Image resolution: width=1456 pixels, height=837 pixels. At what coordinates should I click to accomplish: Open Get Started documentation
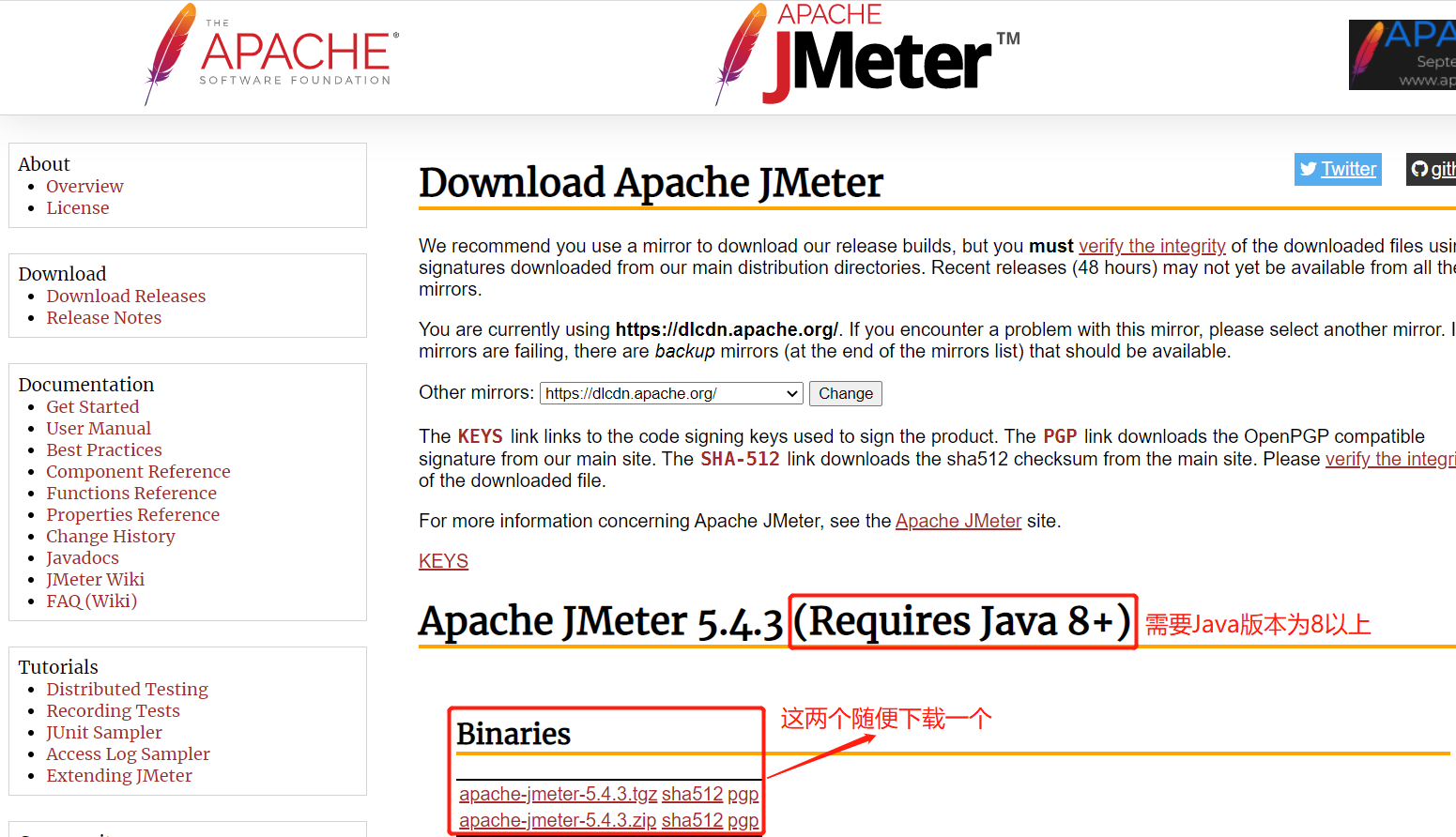click(93, 406)
